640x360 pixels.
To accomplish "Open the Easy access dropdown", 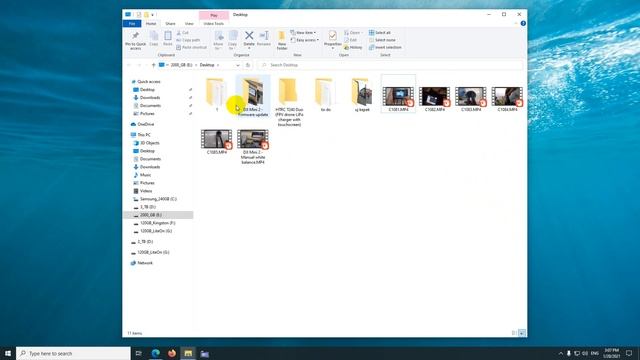I will pos(304,40).
